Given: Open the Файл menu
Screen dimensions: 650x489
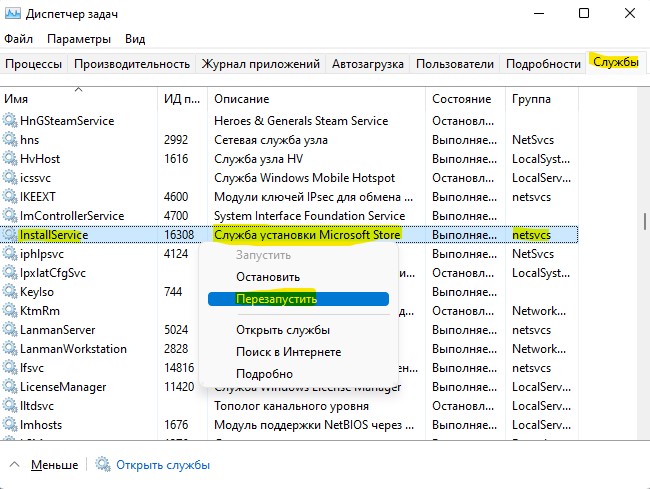Looking at the screenshot, I should (18, 39).
